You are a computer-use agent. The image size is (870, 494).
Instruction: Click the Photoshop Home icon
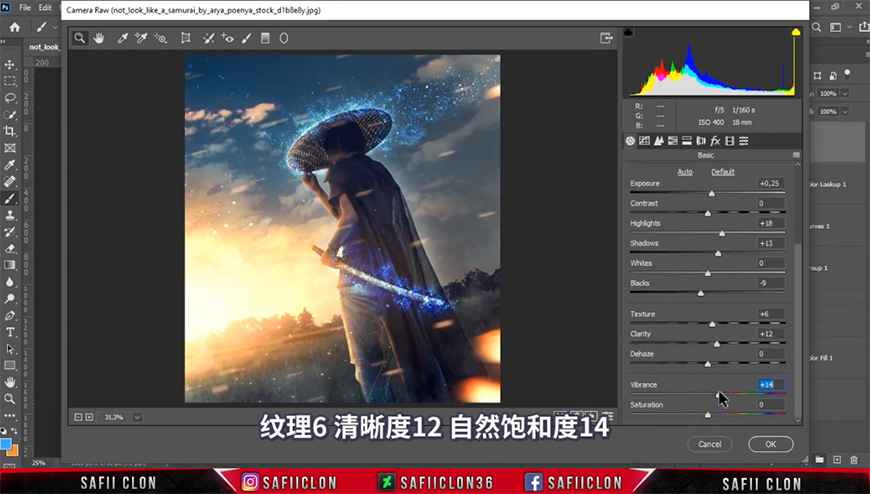(x=14, y=27)
